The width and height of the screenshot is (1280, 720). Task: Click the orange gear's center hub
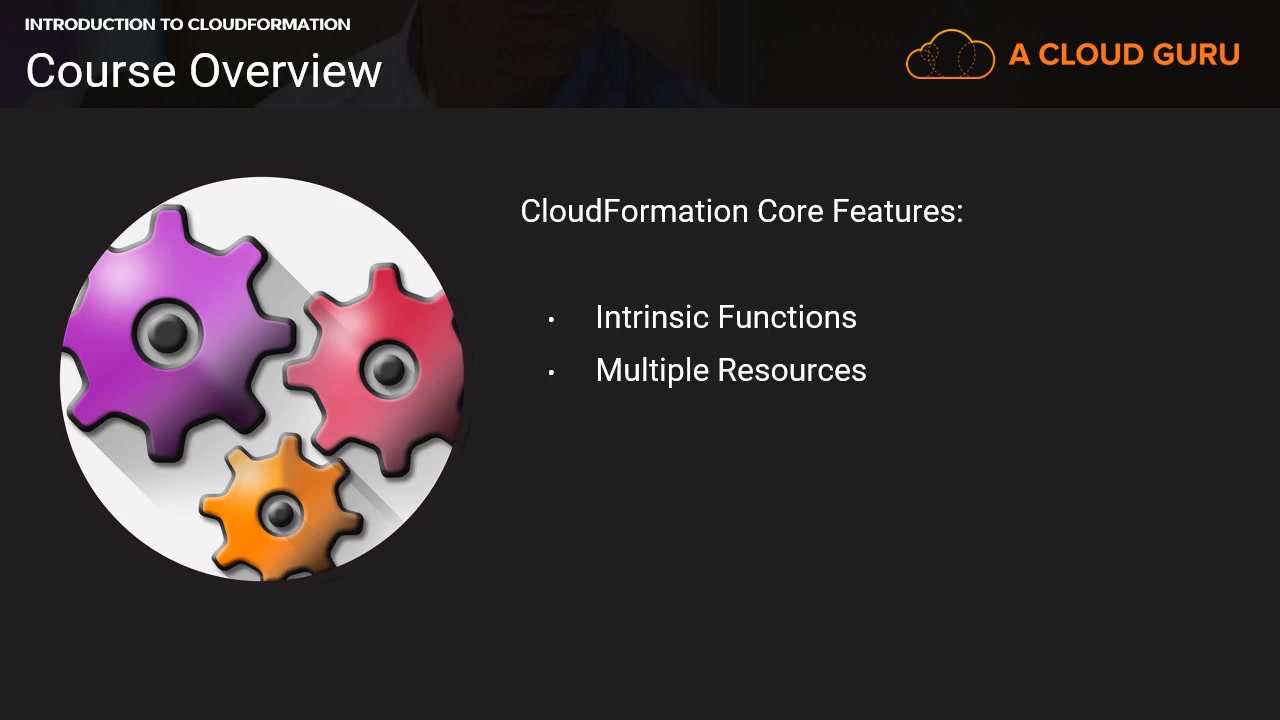281,515
